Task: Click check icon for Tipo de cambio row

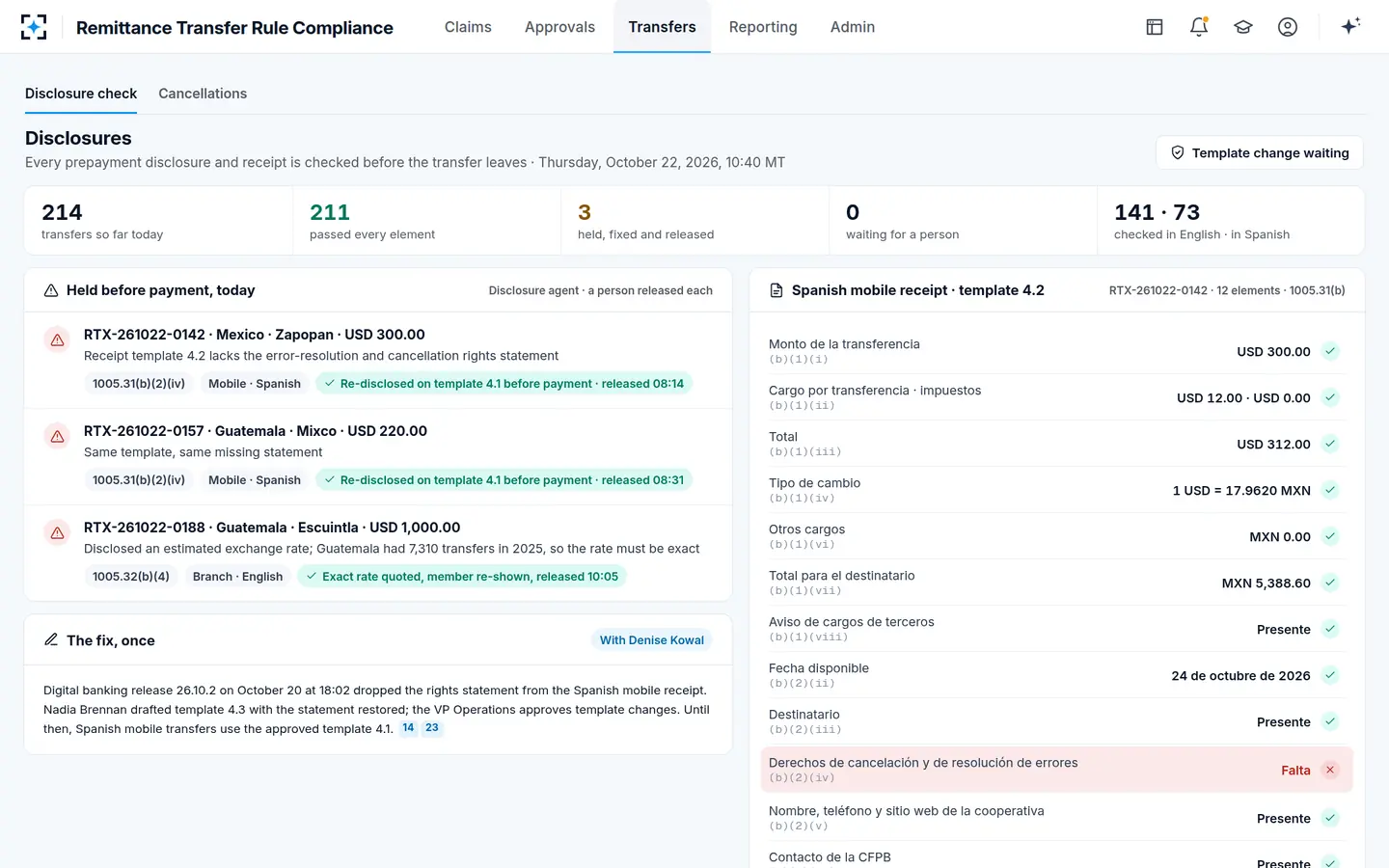Action: [x=1330, y=490]
